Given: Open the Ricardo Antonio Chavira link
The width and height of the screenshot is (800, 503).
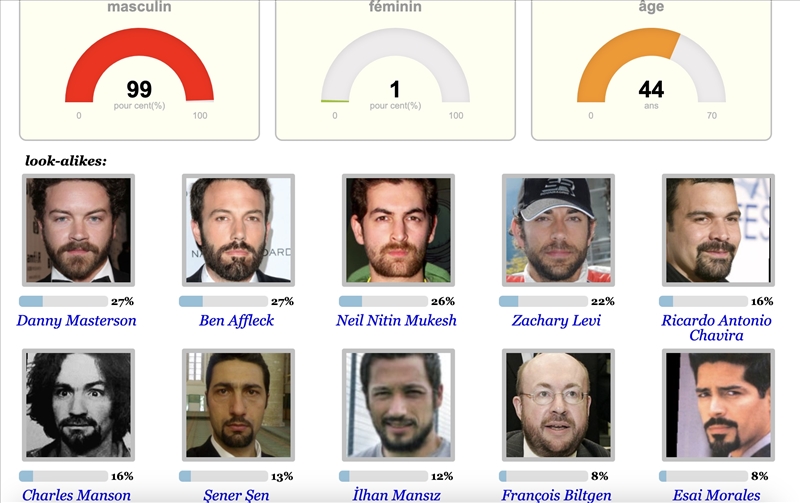Looking at the screenshot, I should click(716, 328).
